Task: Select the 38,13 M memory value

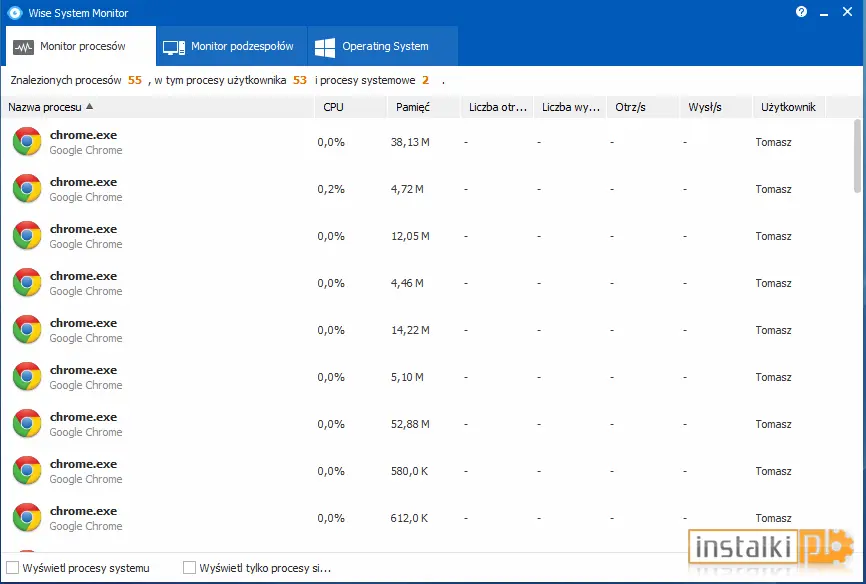Action: pyautogui.click(x=410, y=142)
